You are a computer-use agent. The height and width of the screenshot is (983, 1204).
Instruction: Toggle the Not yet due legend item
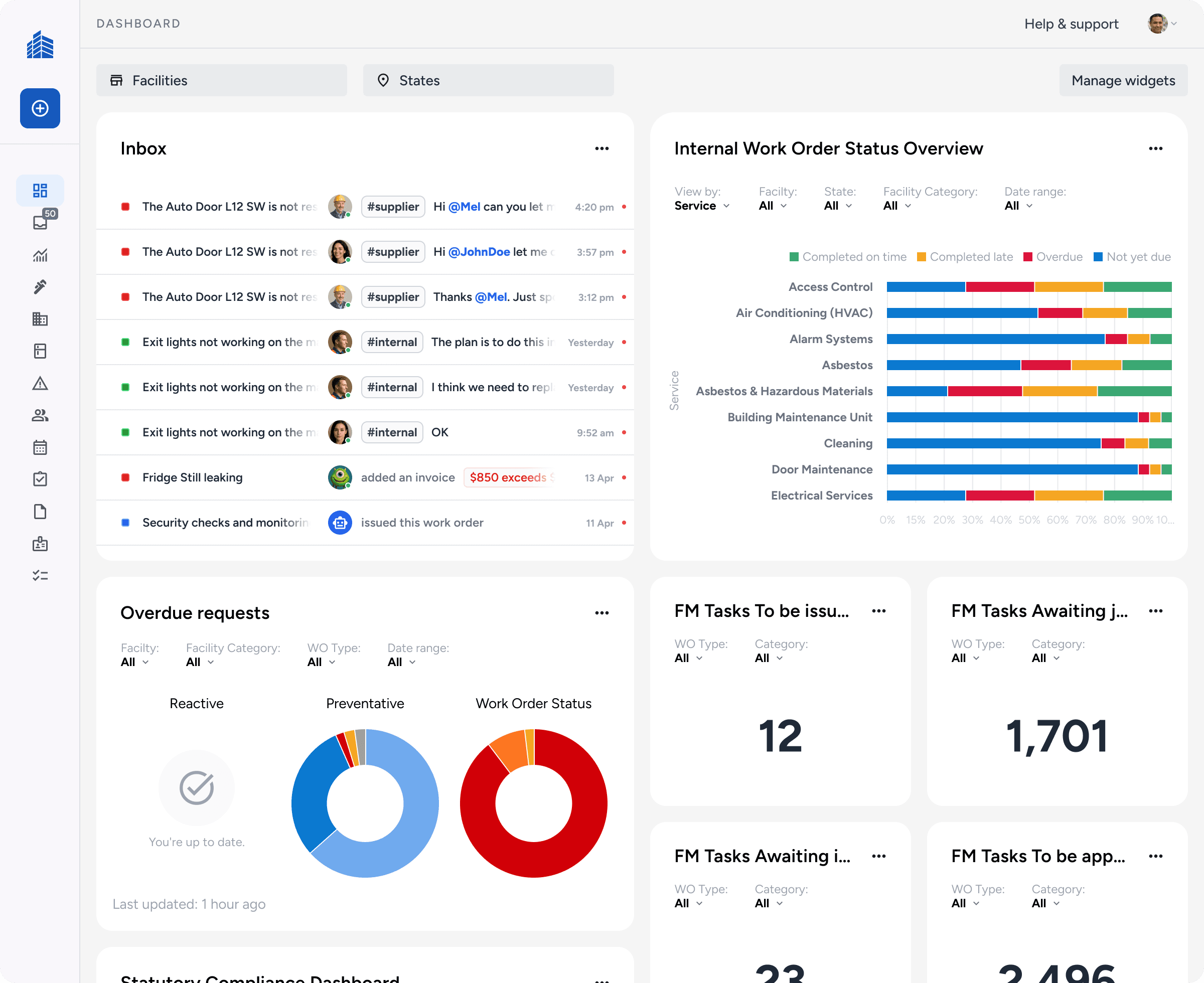pyautogui.click(x=1132, y=257)
